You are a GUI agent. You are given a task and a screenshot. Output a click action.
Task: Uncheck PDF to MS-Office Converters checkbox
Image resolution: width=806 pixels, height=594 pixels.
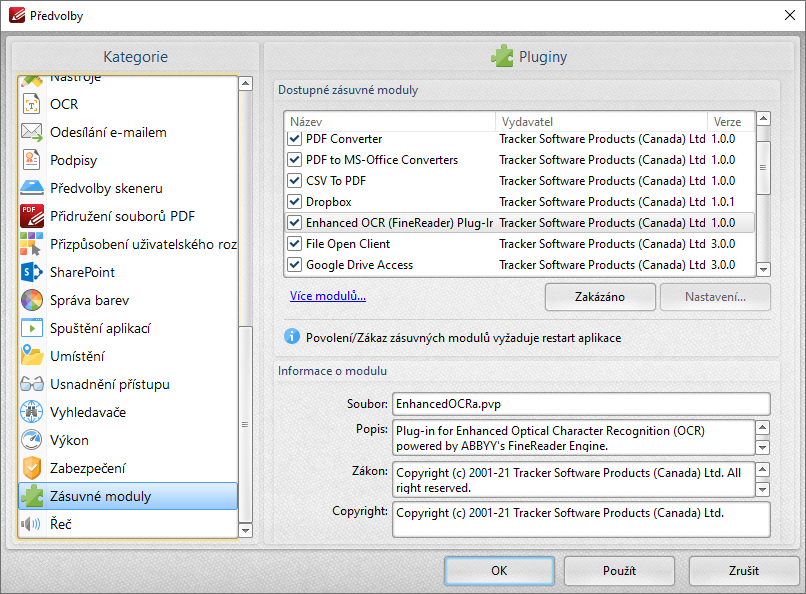294,160
